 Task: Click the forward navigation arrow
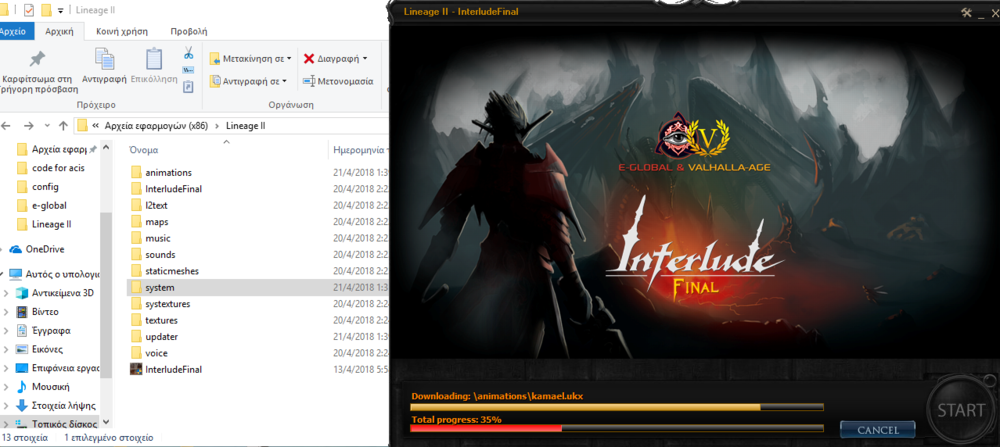click(x=29, y=126)
